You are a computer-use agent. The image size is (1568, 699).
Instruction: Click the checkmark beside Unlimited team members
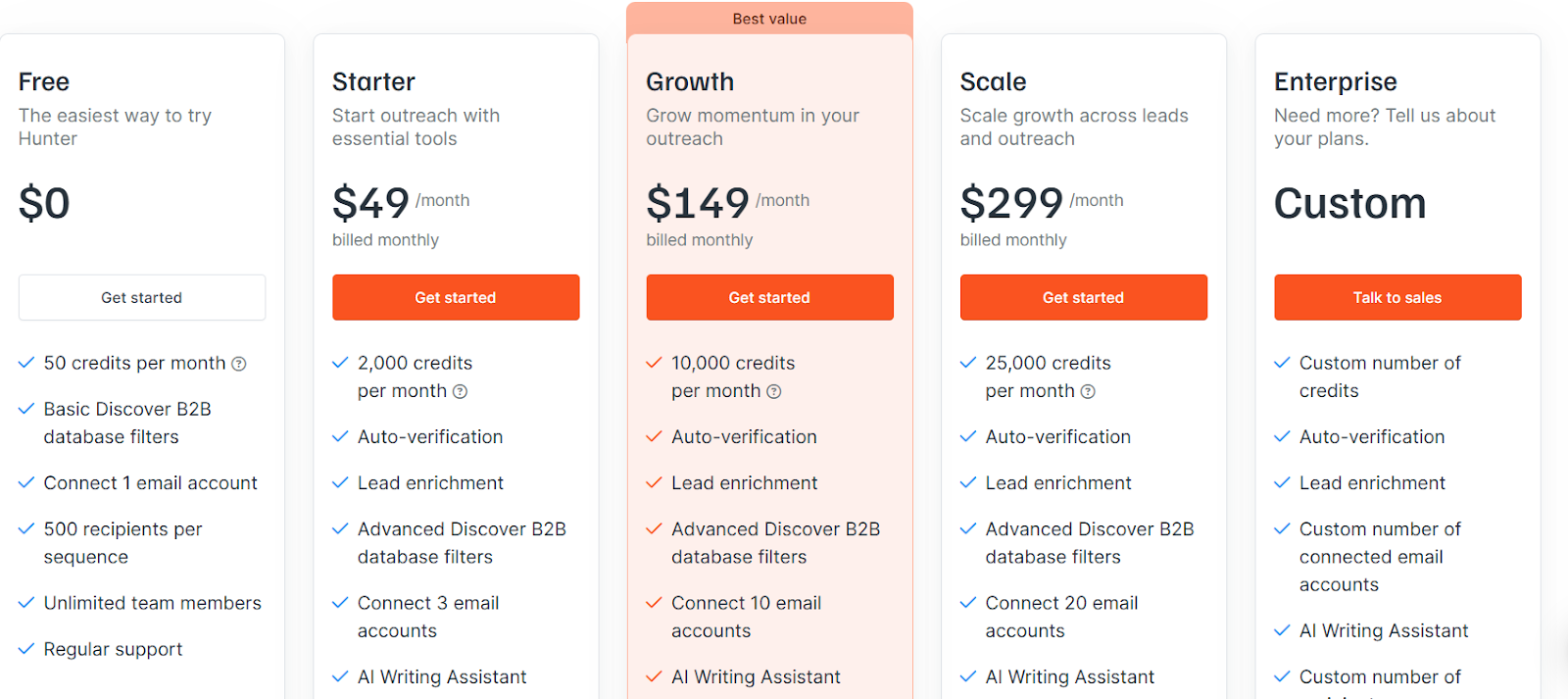25,602
